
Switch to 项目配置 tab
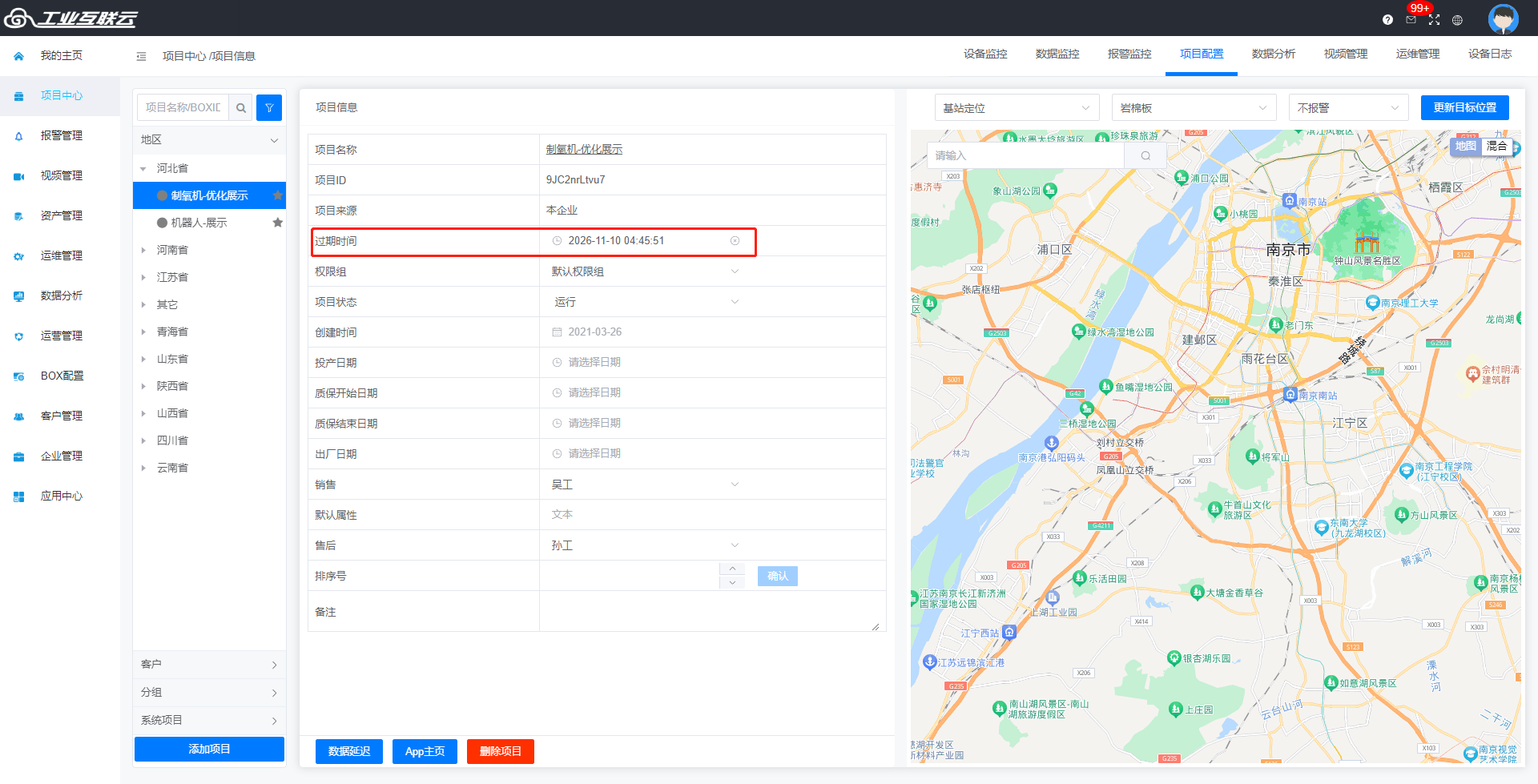[1202, 54]
